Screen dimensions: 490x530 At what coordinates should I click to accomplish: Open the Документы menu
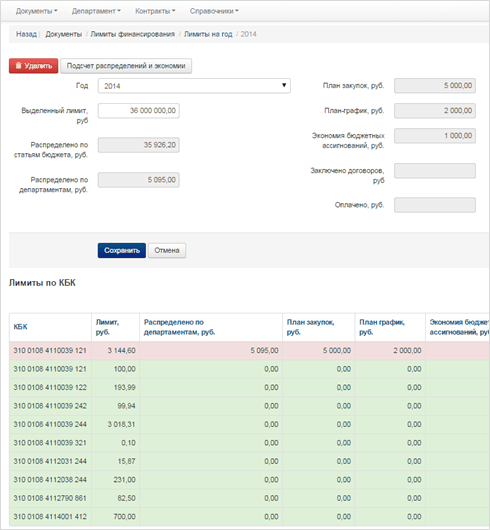point(36,11)
